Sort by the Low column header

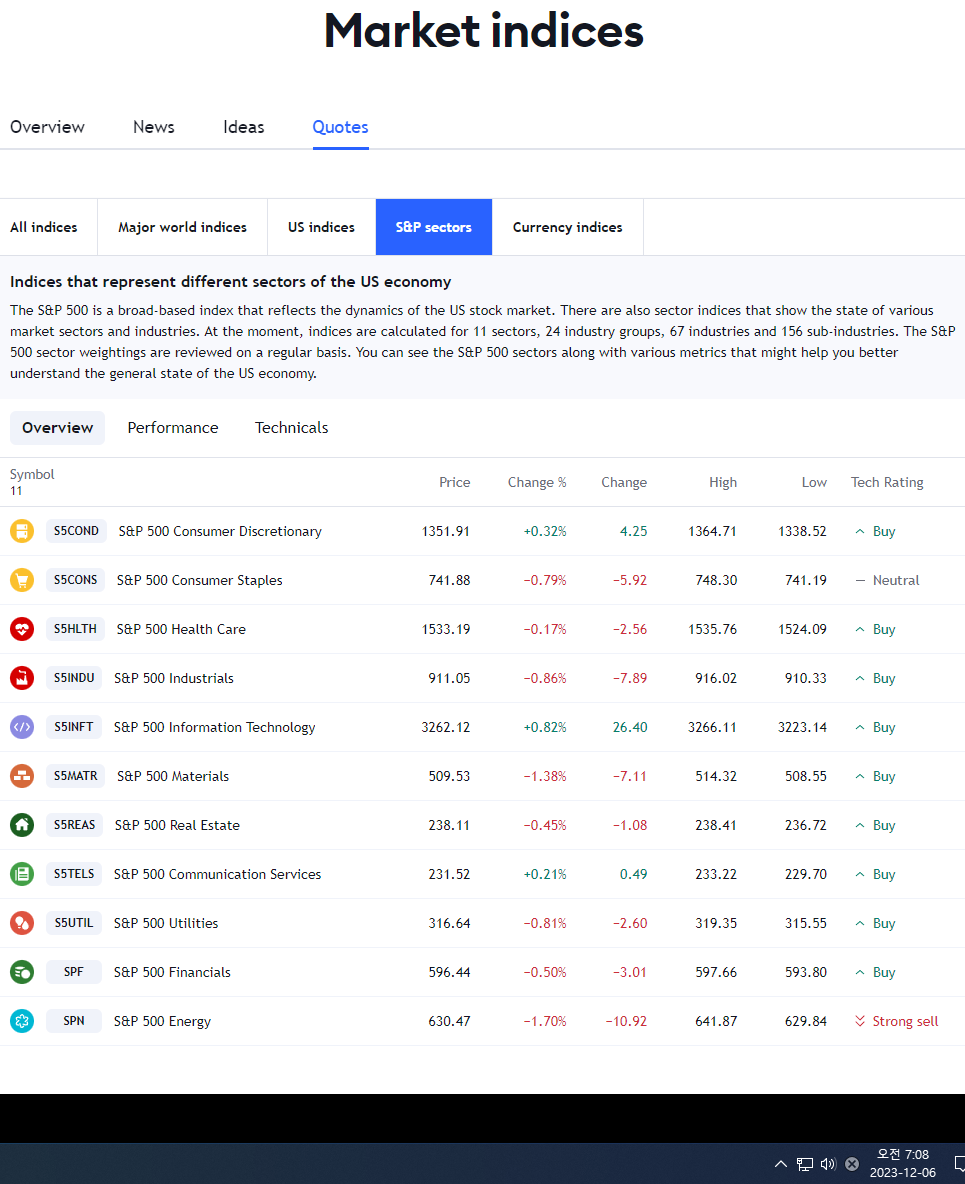[814, 483]
